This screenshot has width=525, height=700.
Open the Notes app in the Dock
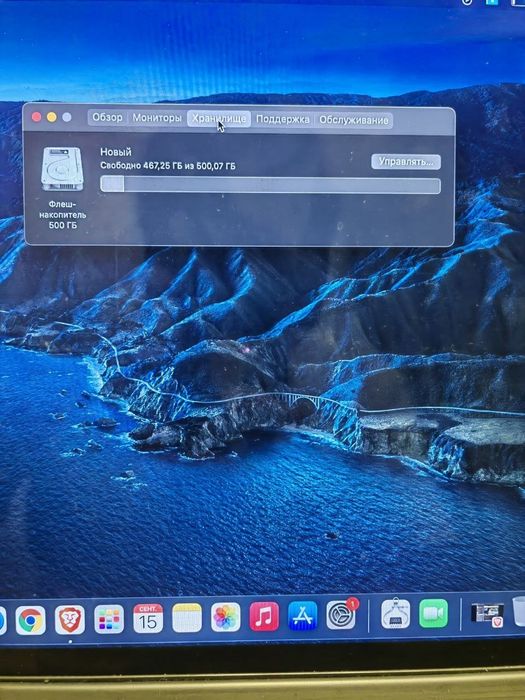click(187, 618)
